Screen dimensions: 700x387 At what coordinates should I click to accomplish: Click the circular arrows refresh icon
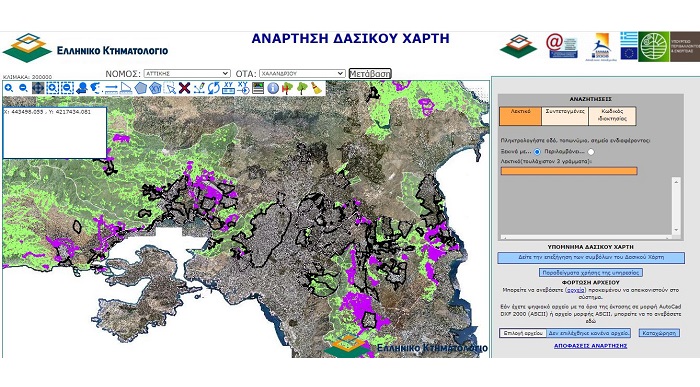213,88
